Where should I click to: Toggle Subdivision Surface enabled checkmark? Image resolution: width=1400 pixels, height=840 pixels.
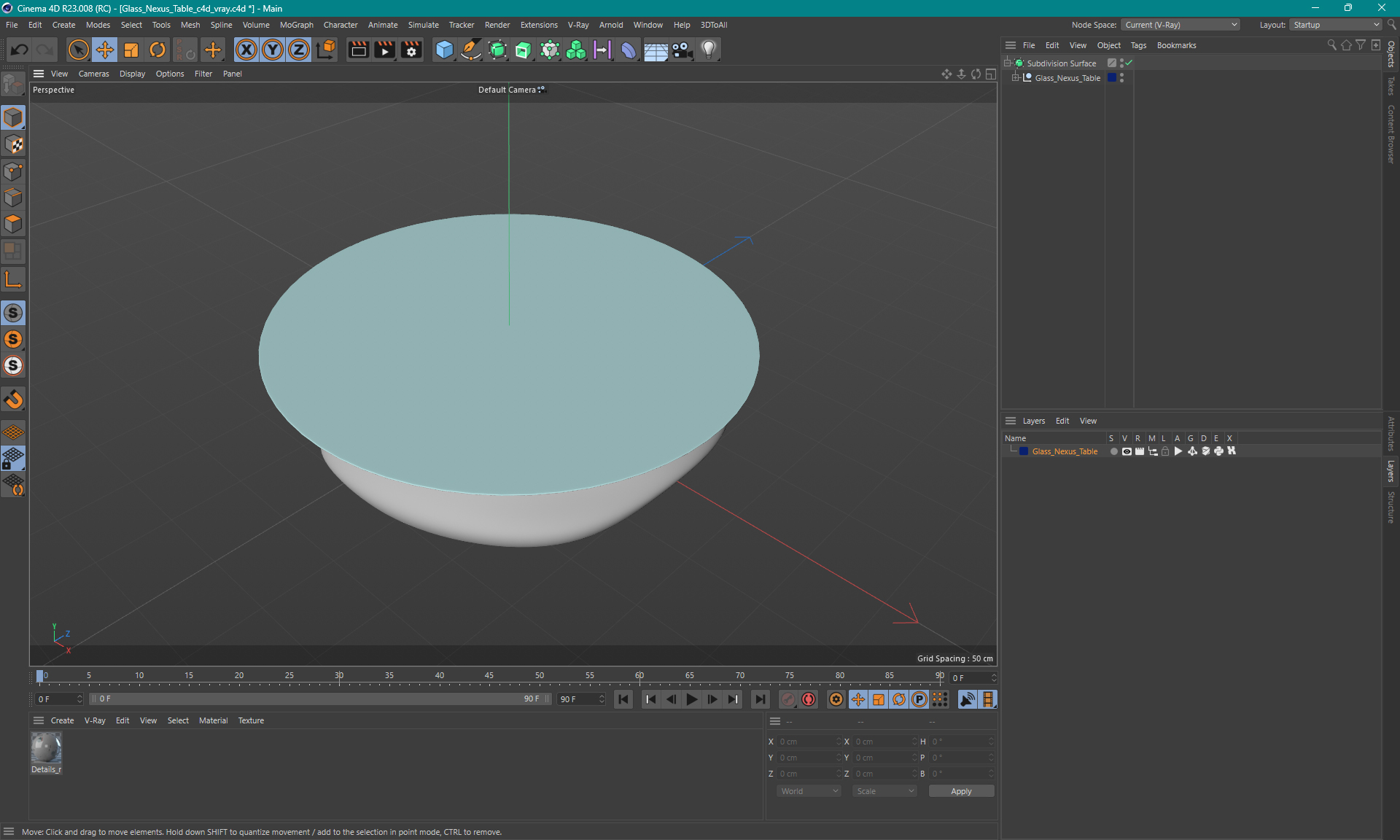click(x=1129, y=63)
